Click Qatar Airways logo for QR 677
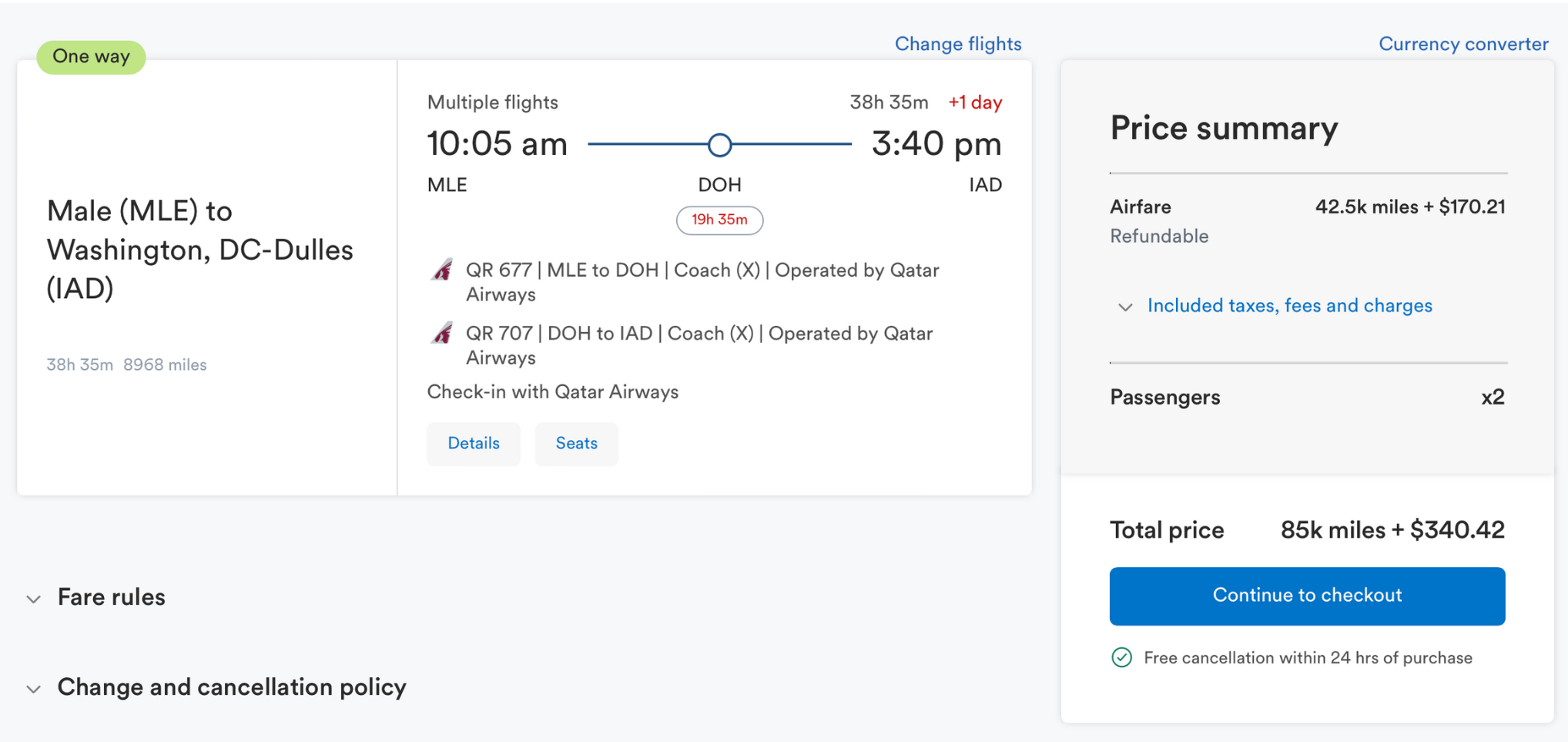Screen dimensions: 1568x742 coord(442,270)
